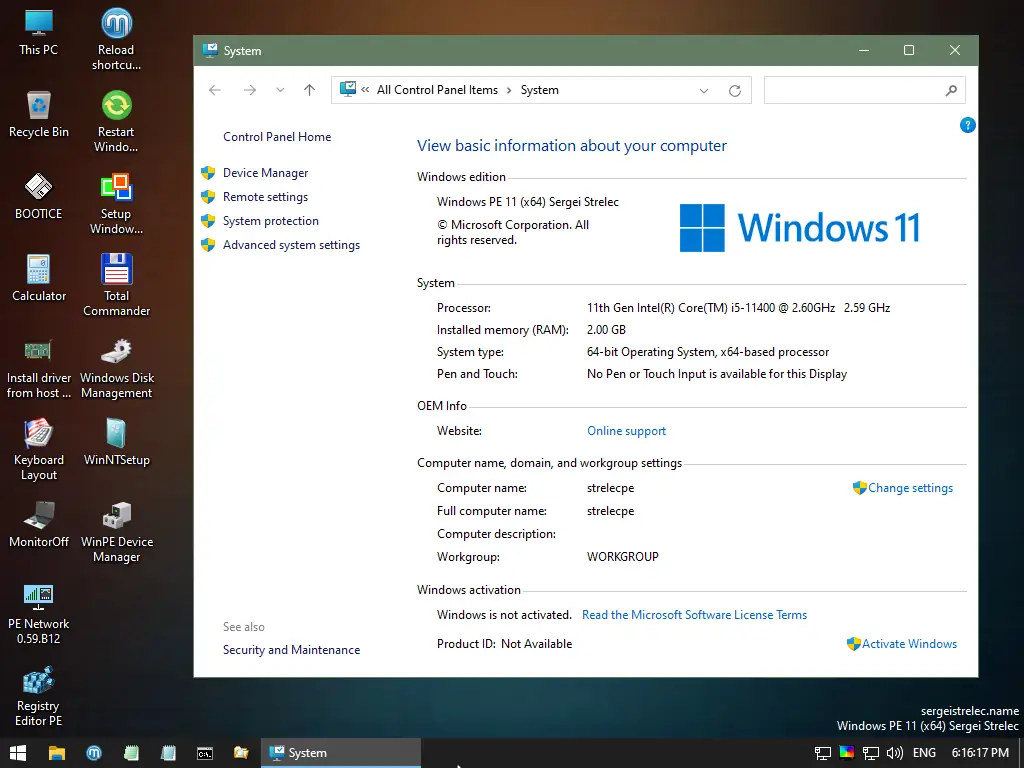Open Online support website link
The width and height of the screenshot is (1024, 768).
pyautogui.click(x=626, y=431)
